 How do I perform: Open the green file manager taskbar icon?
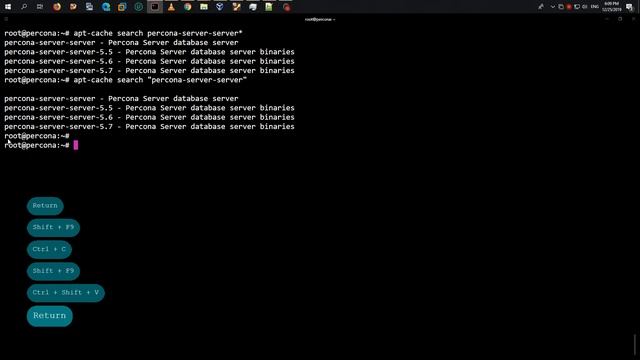(204, 7)
